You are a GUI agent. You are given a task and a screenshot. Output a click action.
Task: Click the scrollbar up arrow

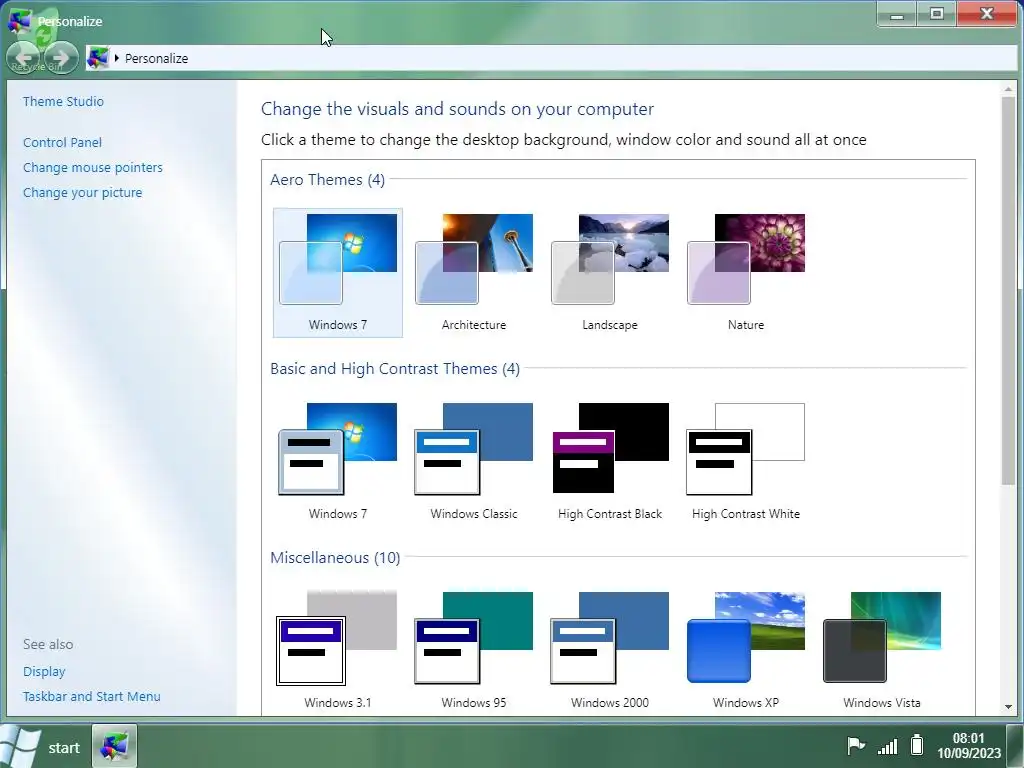[1008, 88]
